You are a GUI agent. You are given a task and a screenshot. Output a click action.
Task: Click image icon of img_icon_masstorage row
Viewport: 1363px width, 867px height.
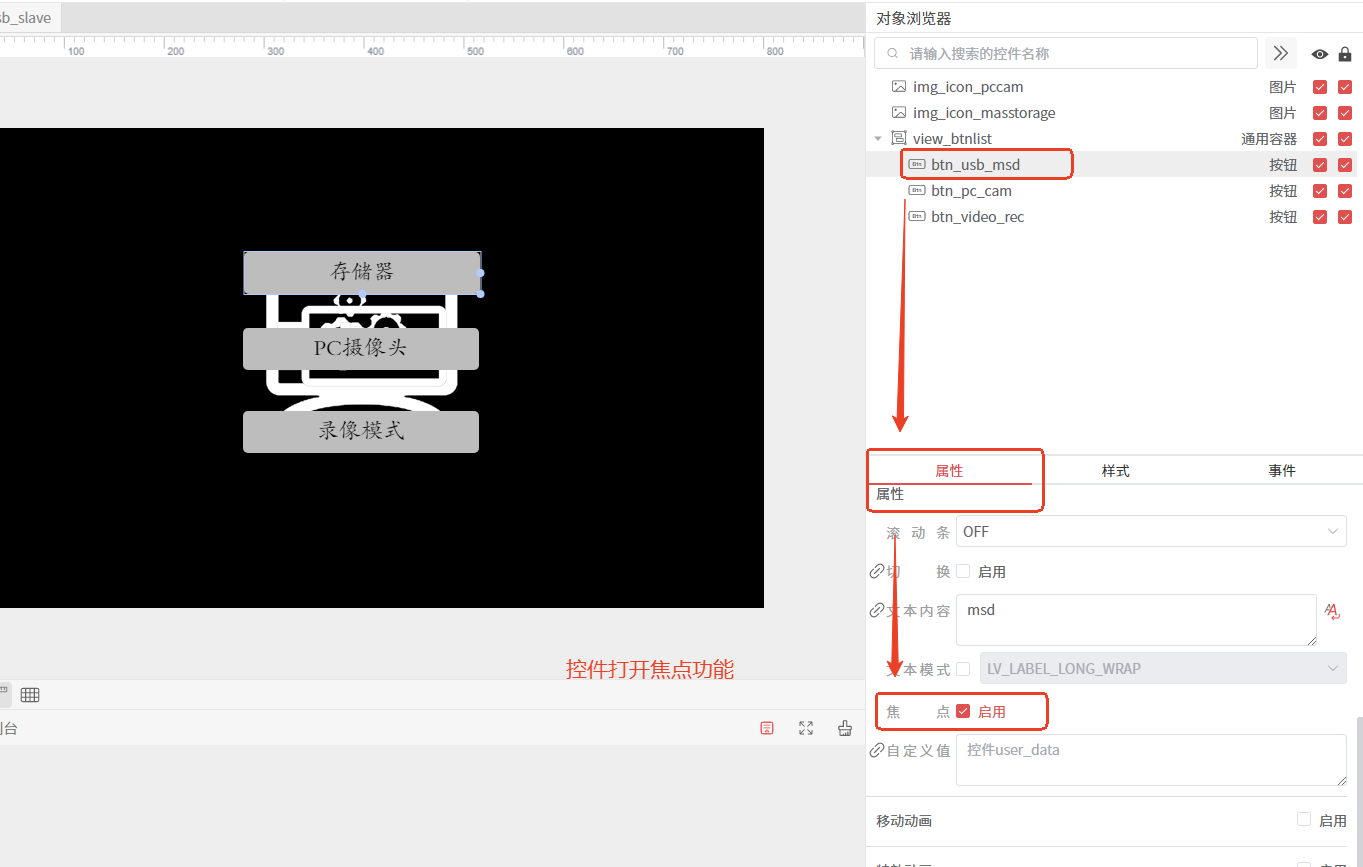(899, 113)
